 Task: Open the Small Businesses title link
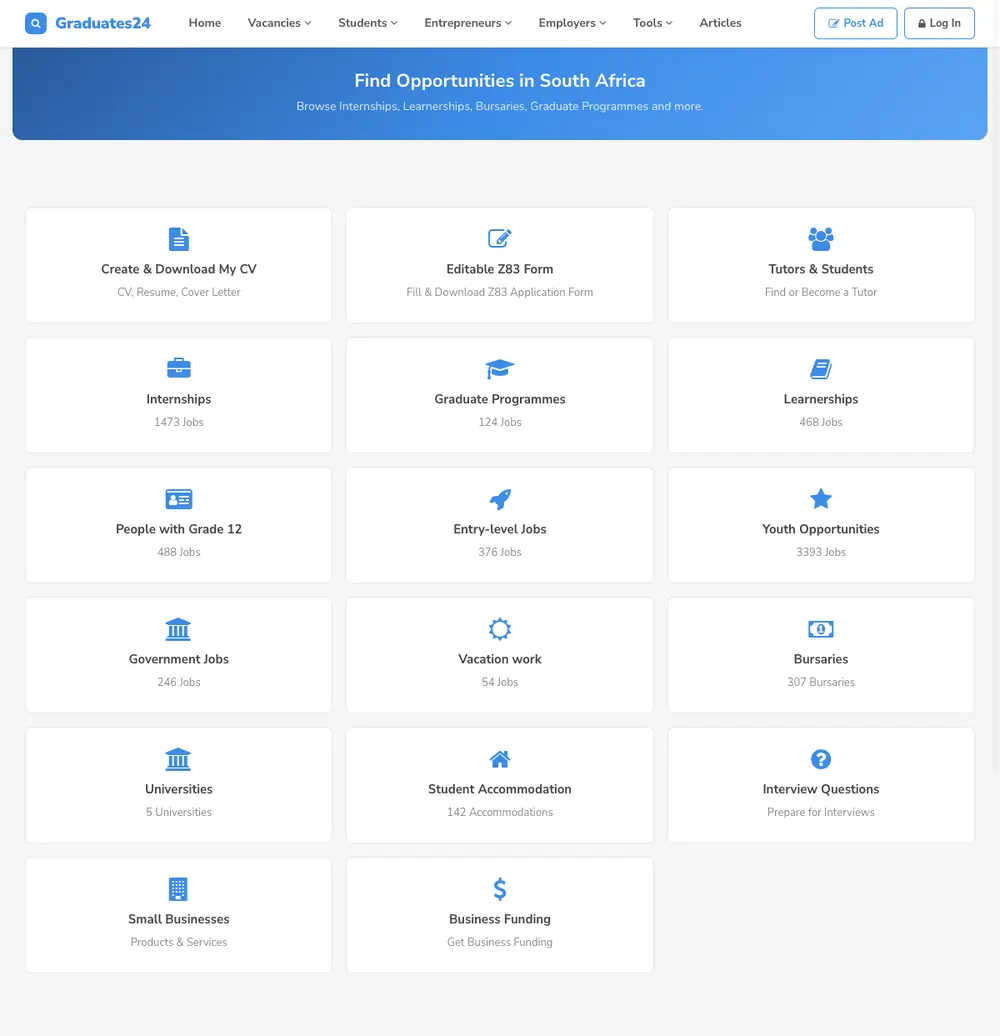178,919
